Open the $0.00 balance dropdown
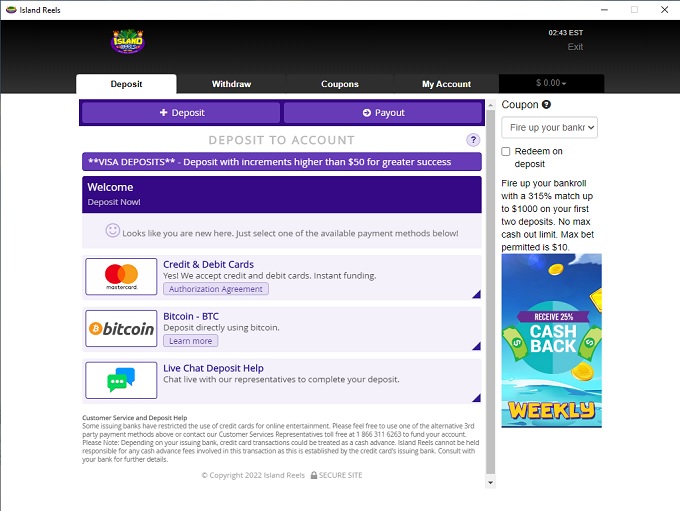 (x=551, y=83)
